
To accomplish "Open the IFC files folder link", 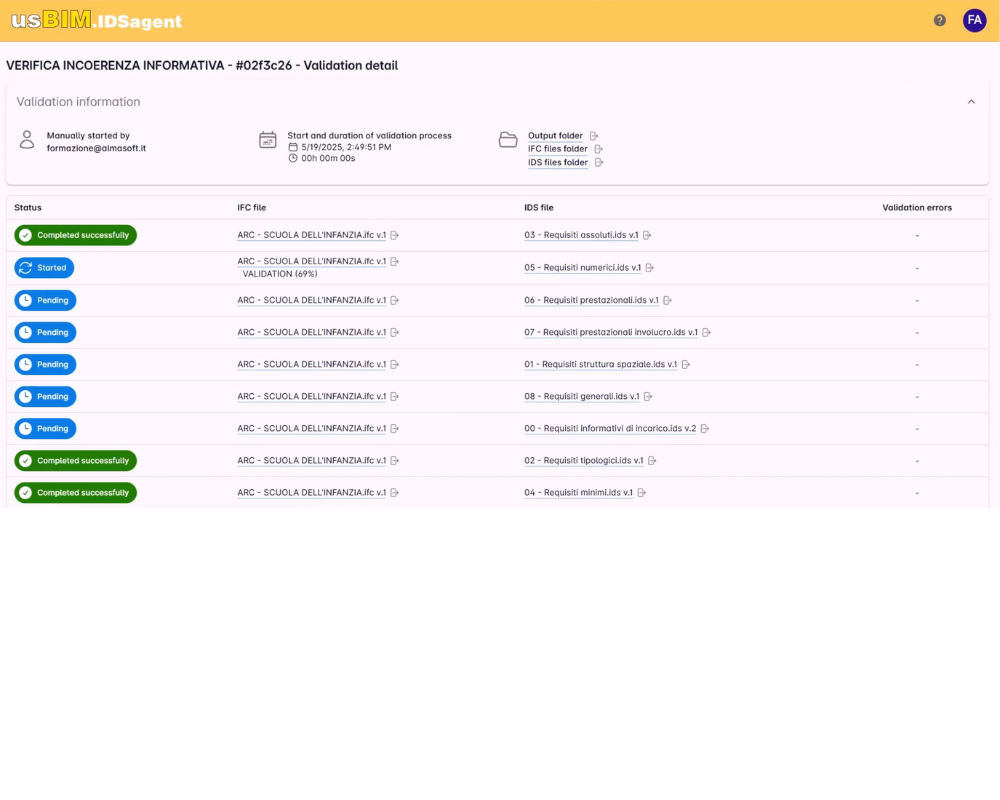I will click(x=557, y=149).
